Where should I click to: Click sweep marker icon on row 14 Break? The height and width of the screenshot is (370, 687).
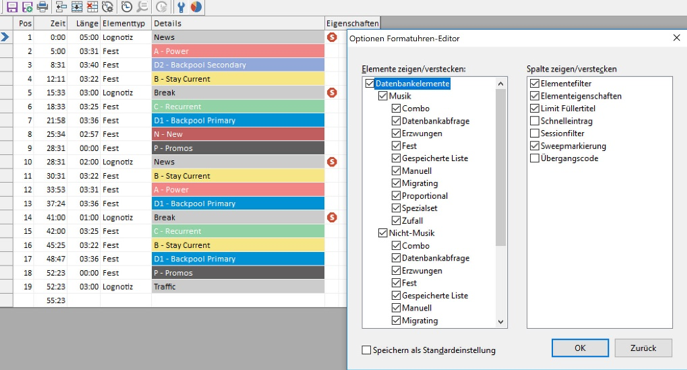click(x=332, y=217)
